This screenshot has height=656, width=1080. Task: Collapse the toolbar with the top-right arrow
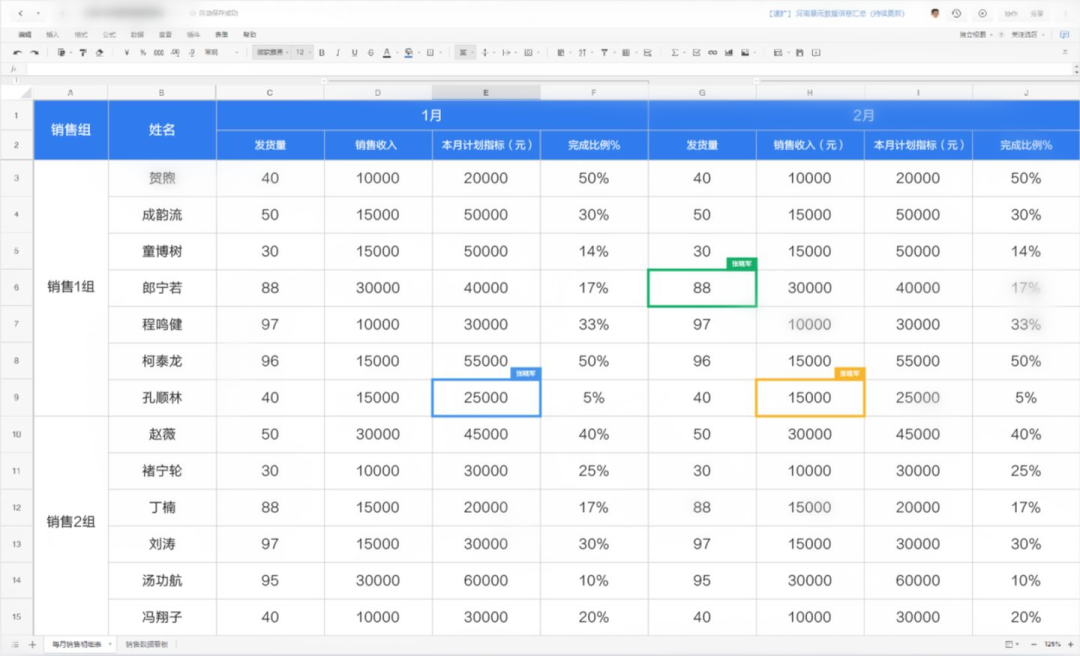click(x=1066, y=52)
